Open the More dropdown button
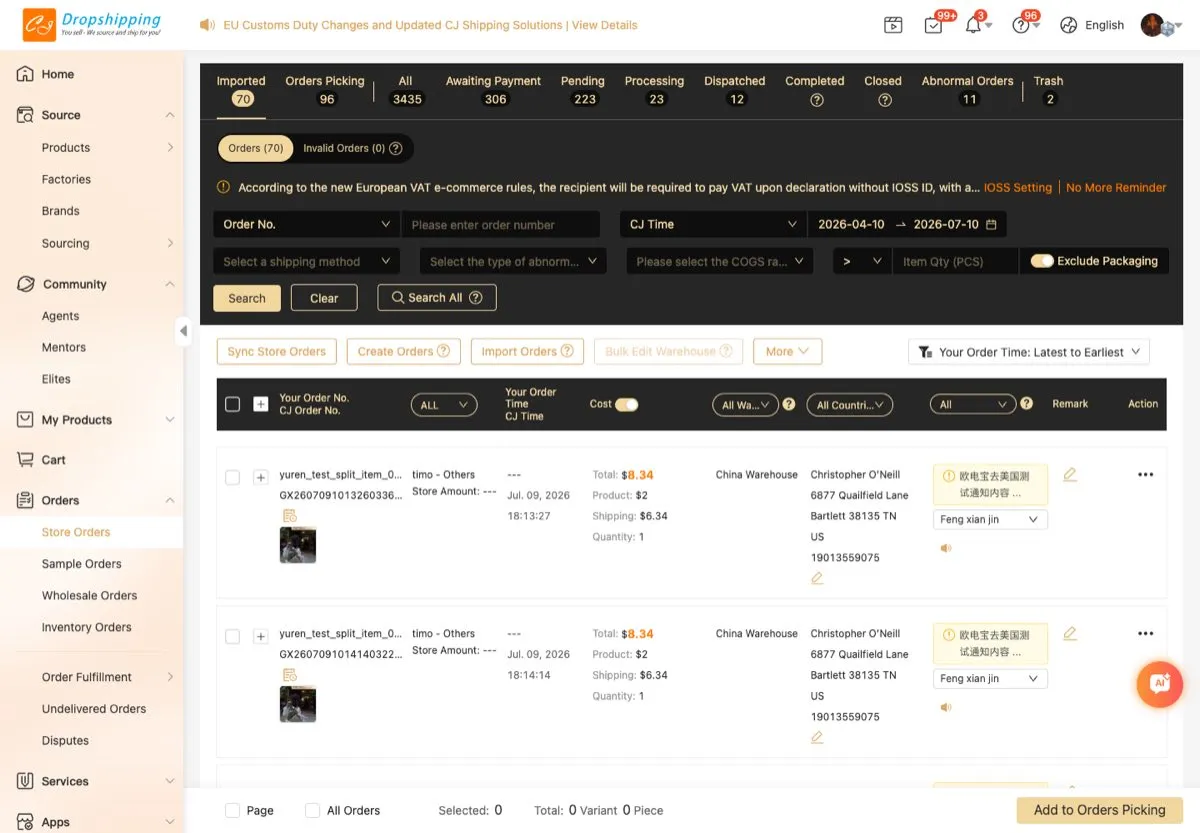Screen dimensions: 1200x833 tap(788, 351)
